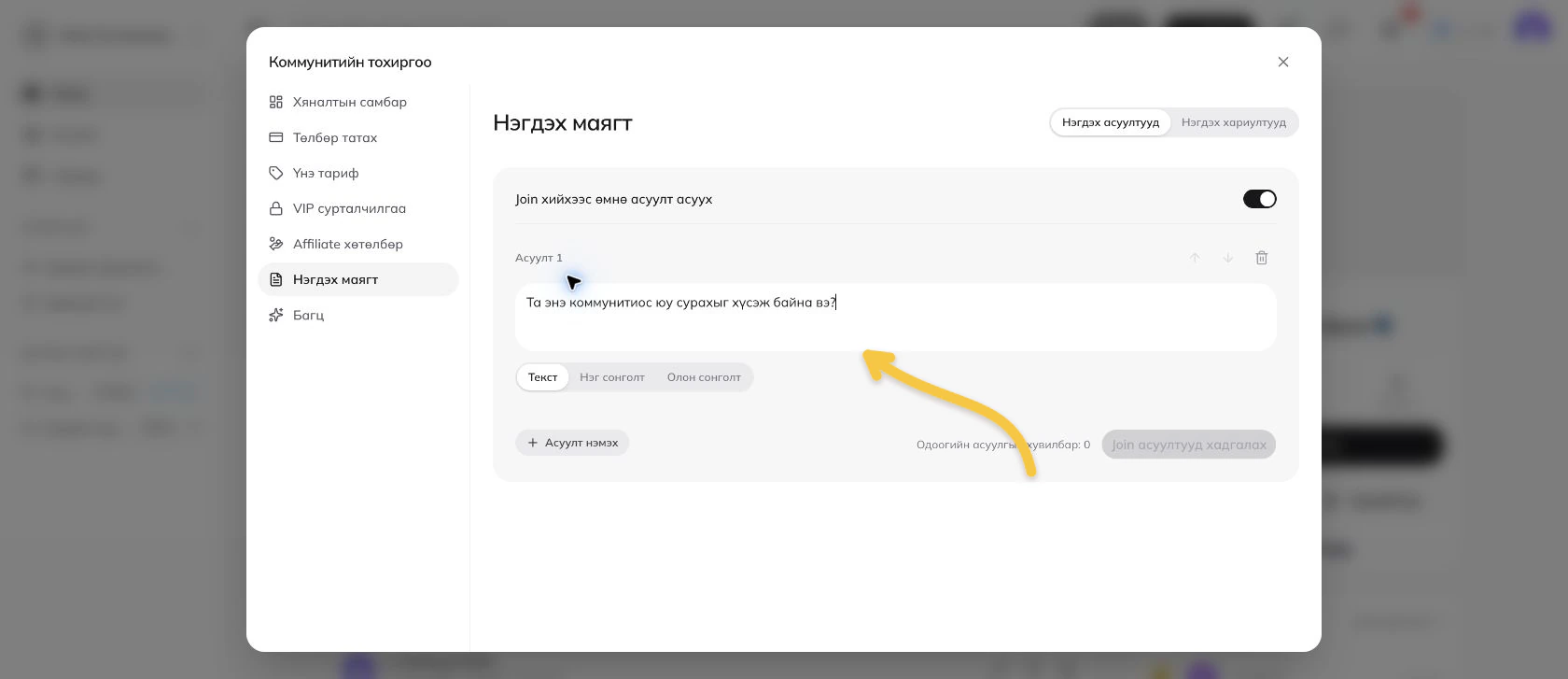The height and width of the screenshot is (679, 1568).
Task: Click the Join хийхээс өмнө асуулт асуух label
Action: pos(613,199)
